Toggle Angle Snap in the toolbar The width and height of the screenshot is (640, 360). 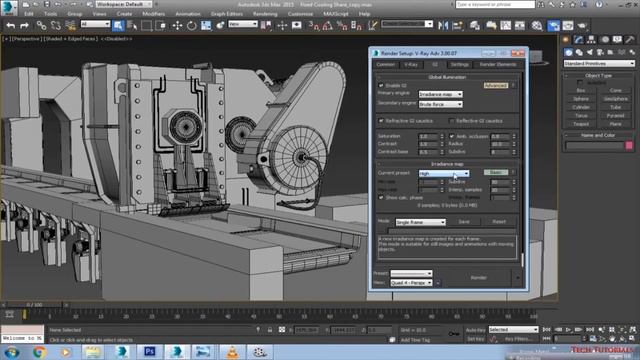point(327,25)
